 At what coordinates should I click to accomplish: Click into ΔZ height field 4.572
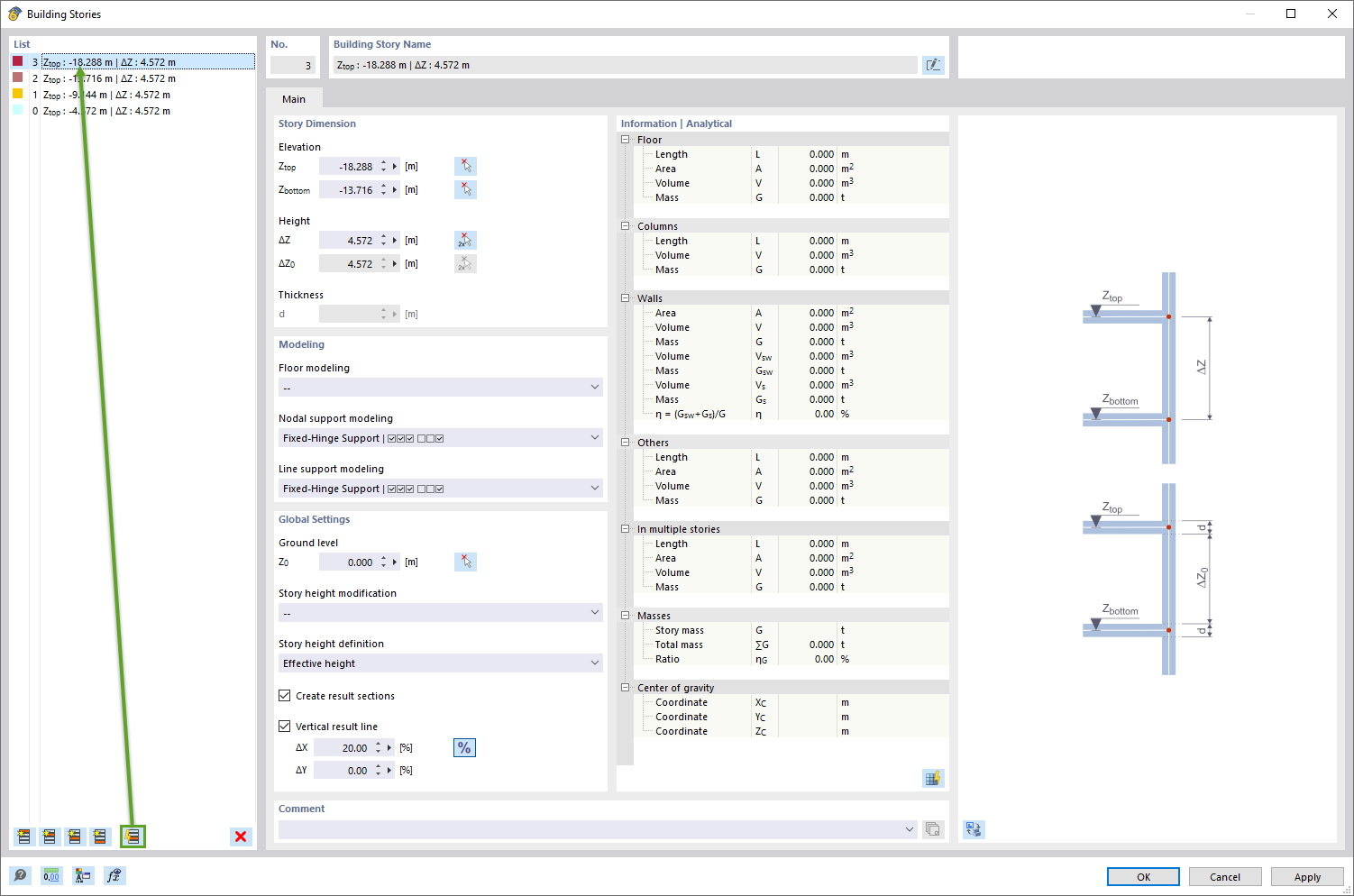[x=348, y=241]
